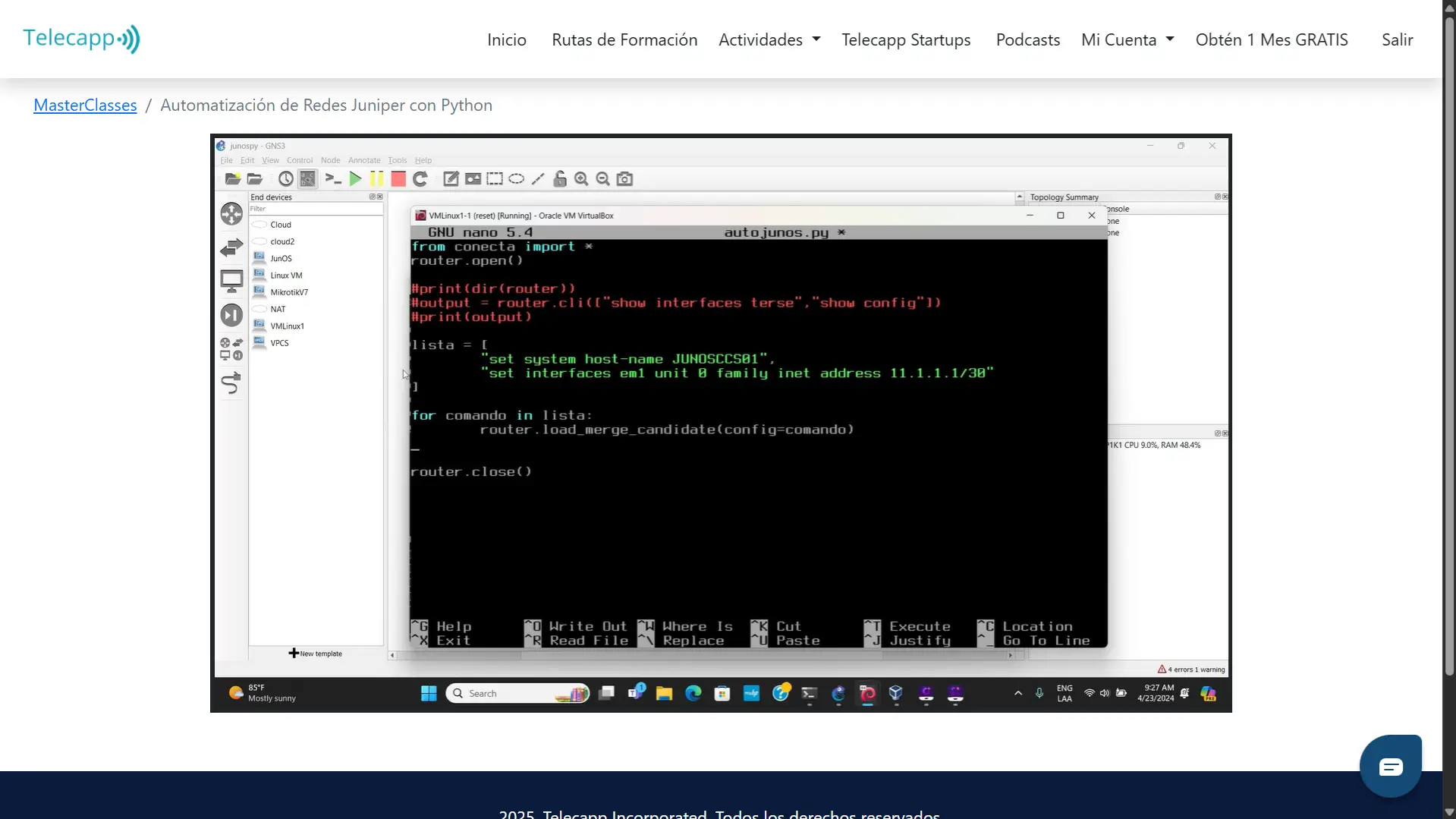Click the GNS3 zoom in magnifier icon
Screen dimensions: 1456x819
(x=581, y=179)
